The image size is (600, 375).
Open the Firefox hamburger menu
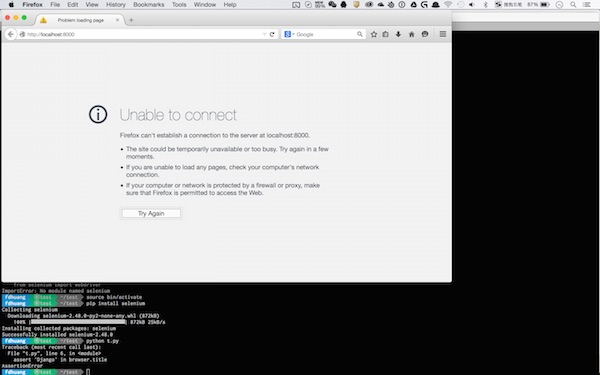point(443,34)
